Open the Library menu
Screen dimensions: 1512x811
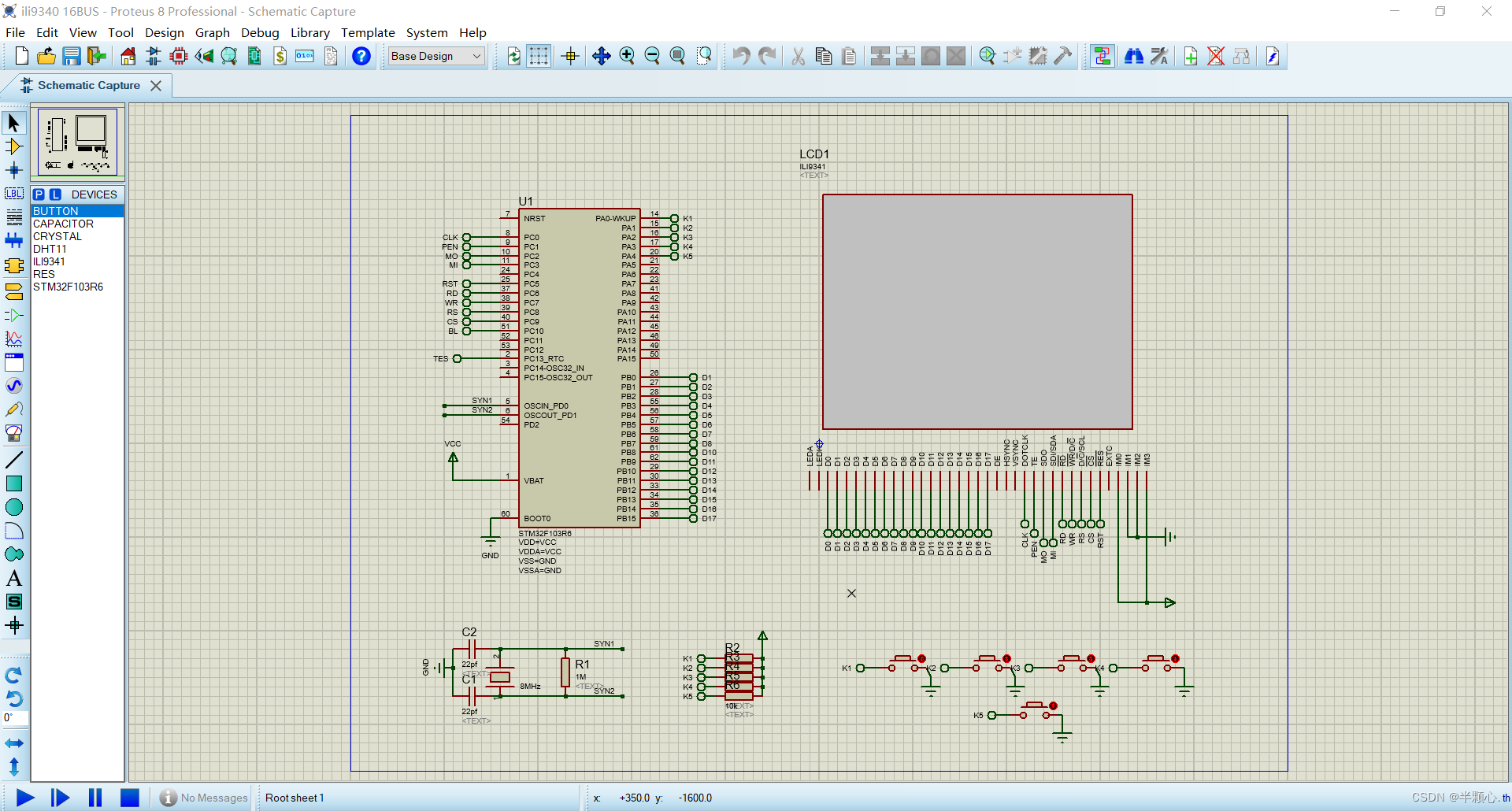[x=309, y=32]
